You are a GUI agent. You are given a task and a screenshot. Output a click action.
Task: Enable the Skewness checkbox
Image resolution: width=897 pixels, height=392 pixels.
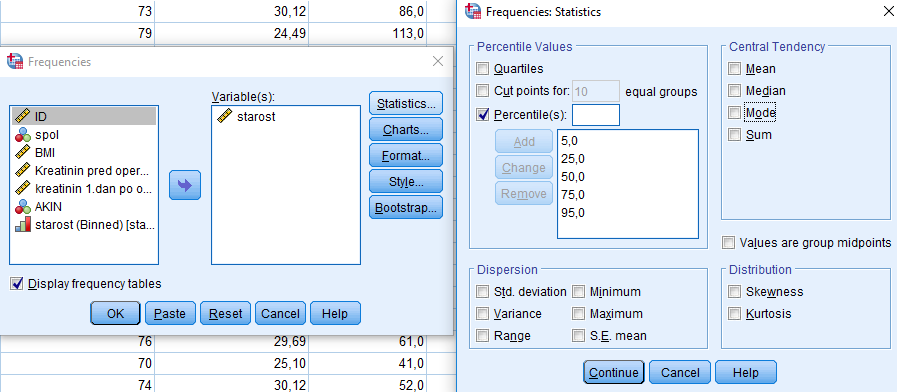[734, 292]
